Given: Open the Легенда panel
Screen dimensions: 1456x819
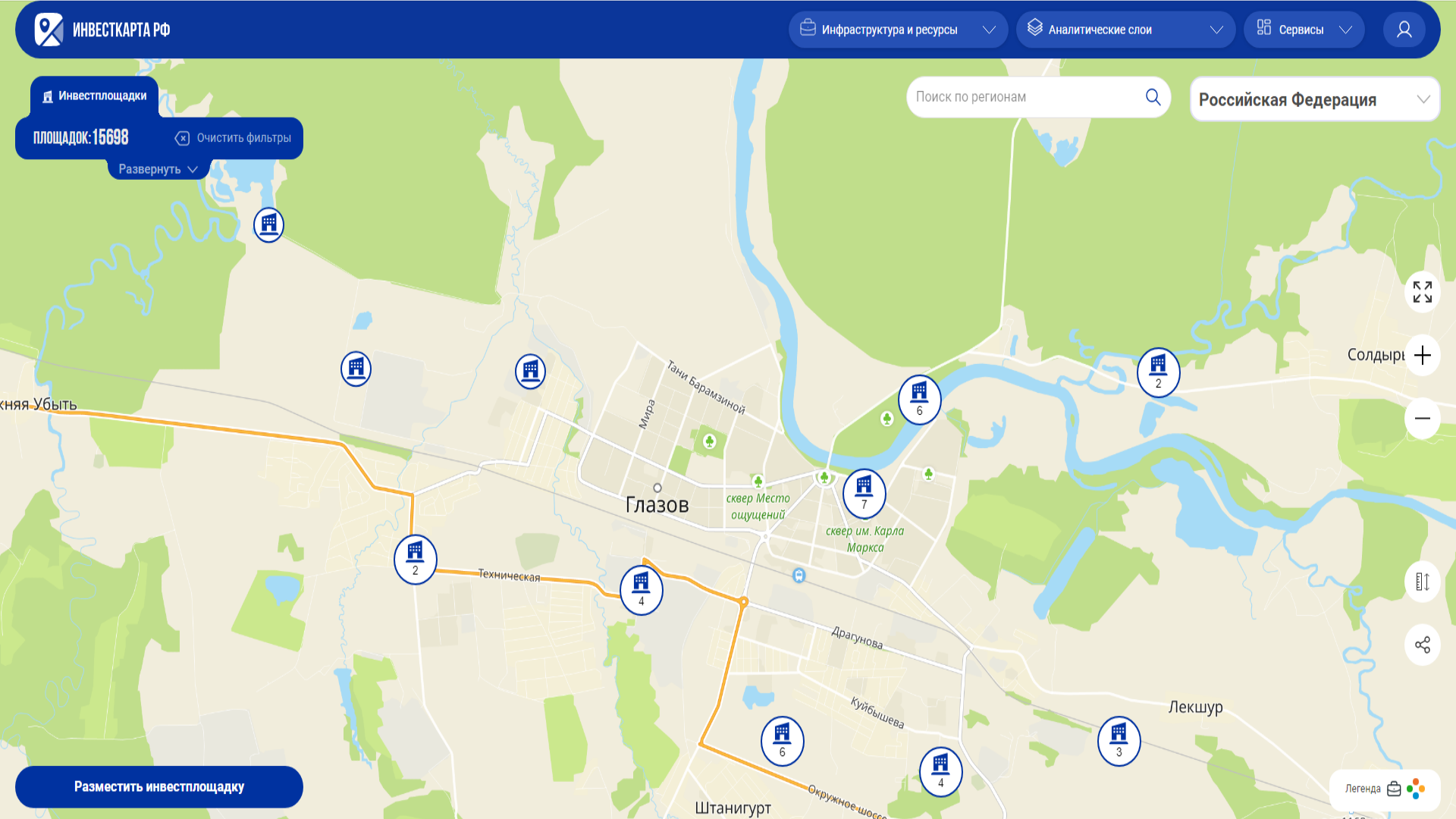Looking at the screenshot, I should tap(1384, 789).
